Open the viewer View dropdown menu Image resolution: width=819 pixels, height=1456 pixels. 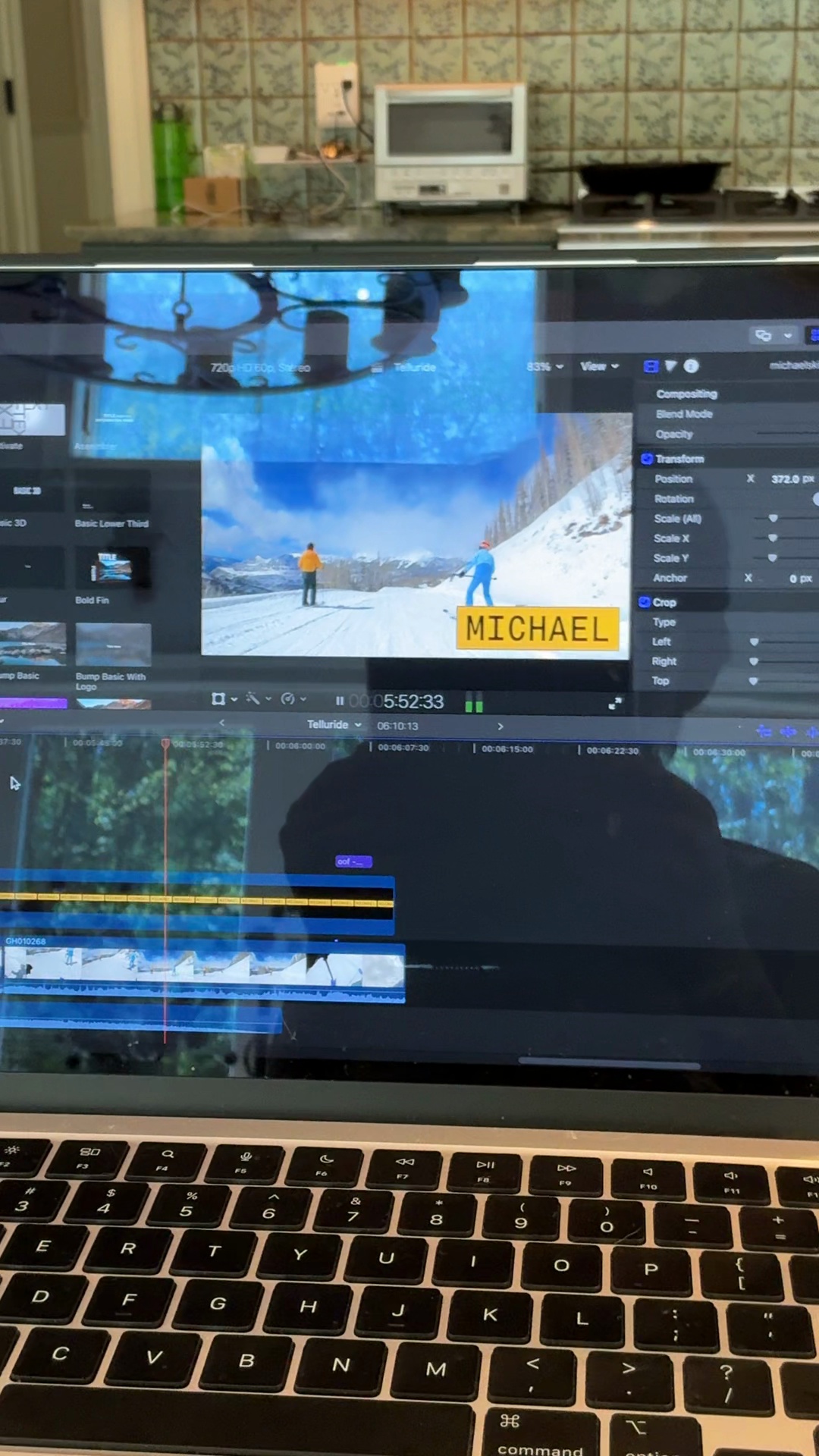pos(600,366)
